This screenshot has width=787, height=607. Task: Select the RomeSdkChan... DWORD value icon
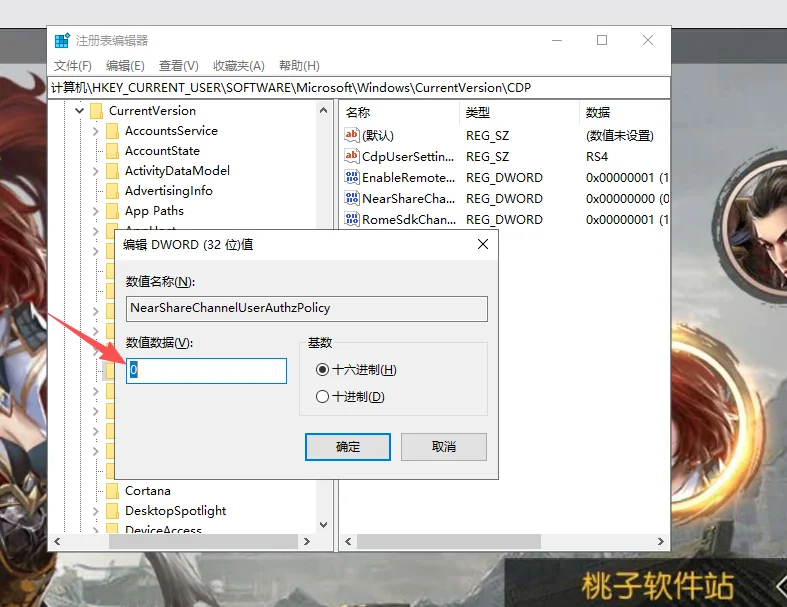[x=351, y=219]
